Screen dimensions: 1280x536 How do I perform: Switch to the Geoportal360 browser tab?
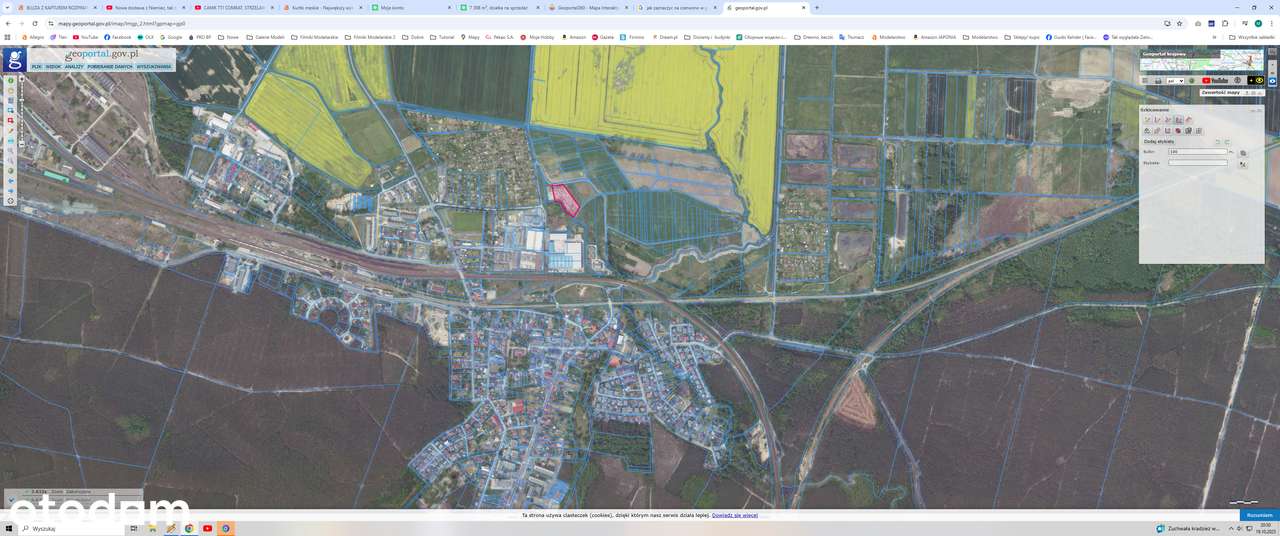[x=587, y=7]
